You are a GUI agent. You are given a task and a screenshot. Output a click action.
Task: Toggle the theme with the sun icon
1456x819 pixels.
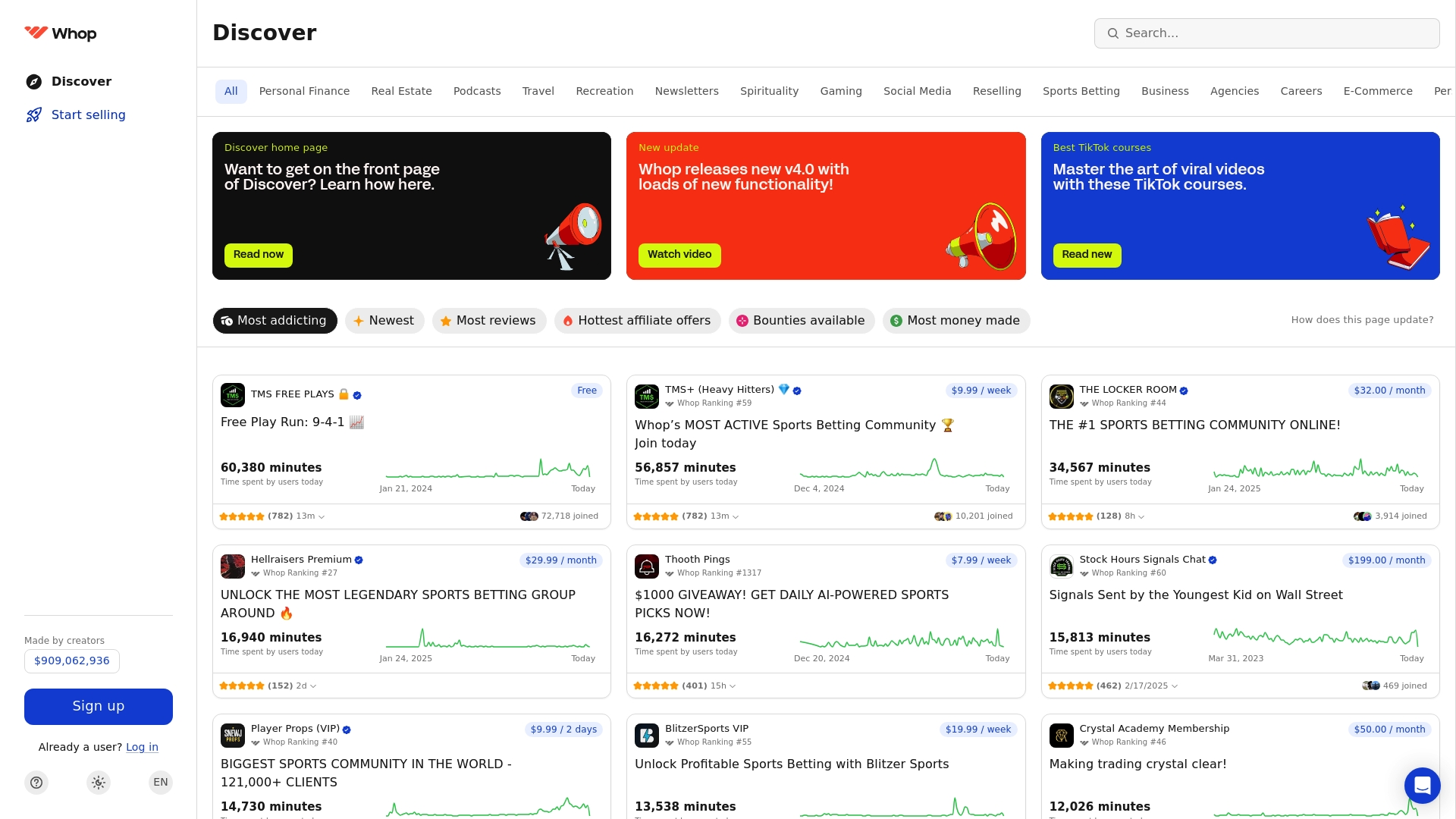98,782
